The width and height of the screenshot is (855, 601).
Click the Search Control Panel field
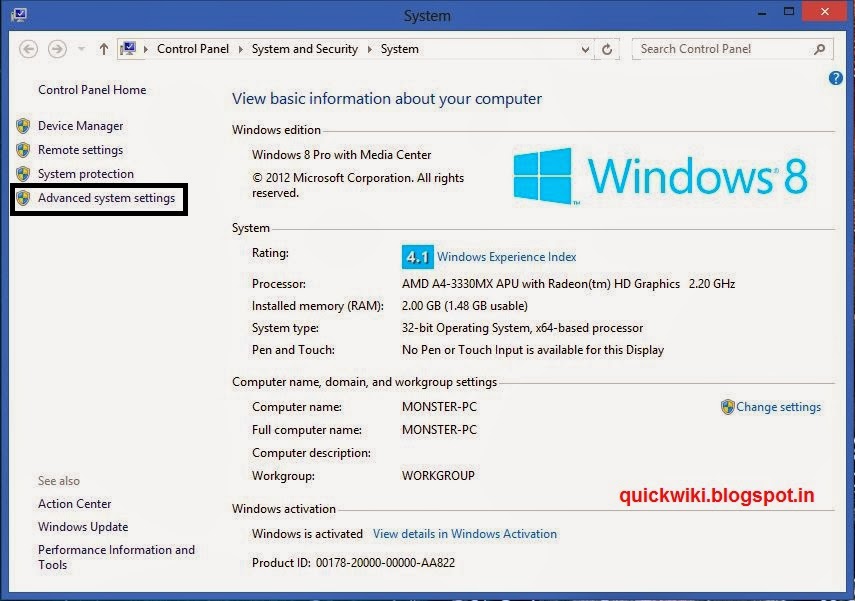[732, 49]
